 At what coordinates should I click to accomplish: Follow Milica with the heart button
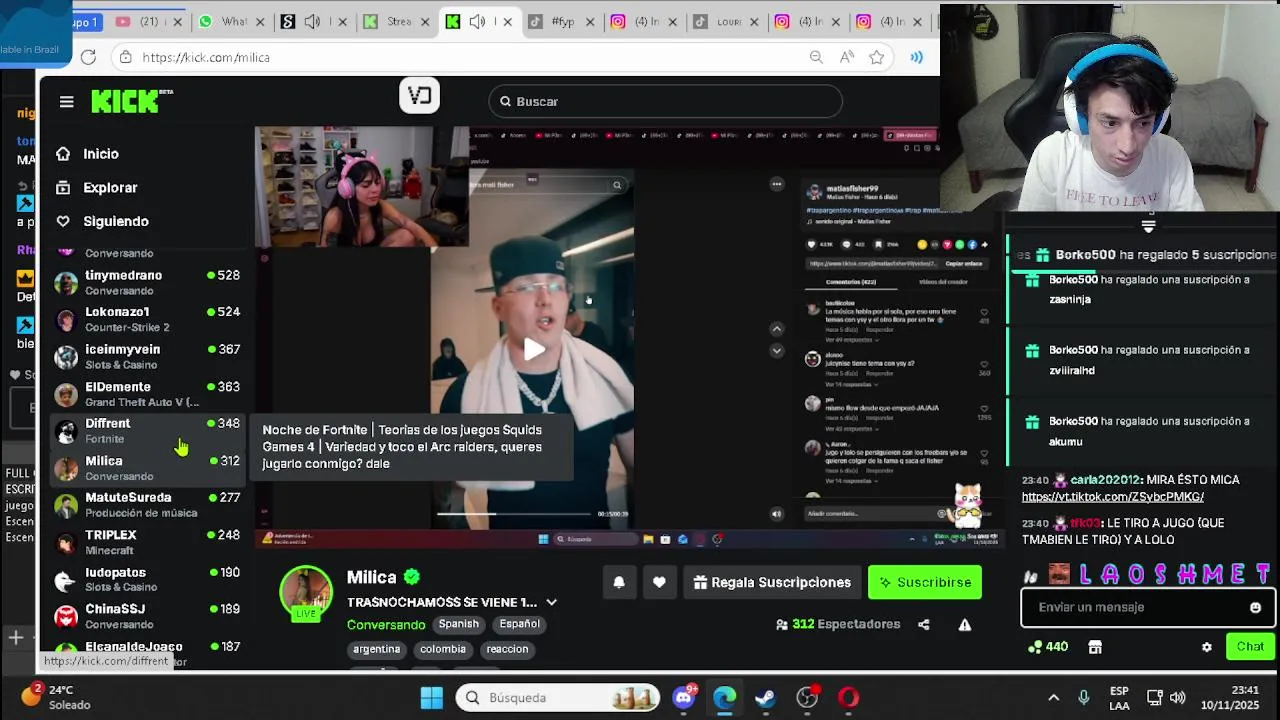point(659,582)
